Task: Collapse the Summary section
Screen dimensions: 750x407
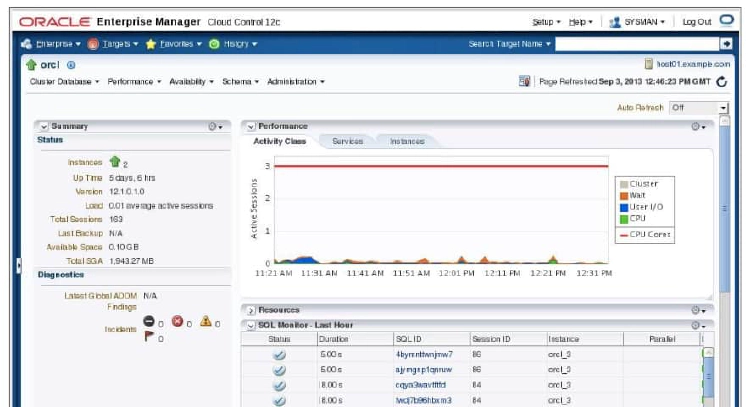Action: click(x=44, y=127)
